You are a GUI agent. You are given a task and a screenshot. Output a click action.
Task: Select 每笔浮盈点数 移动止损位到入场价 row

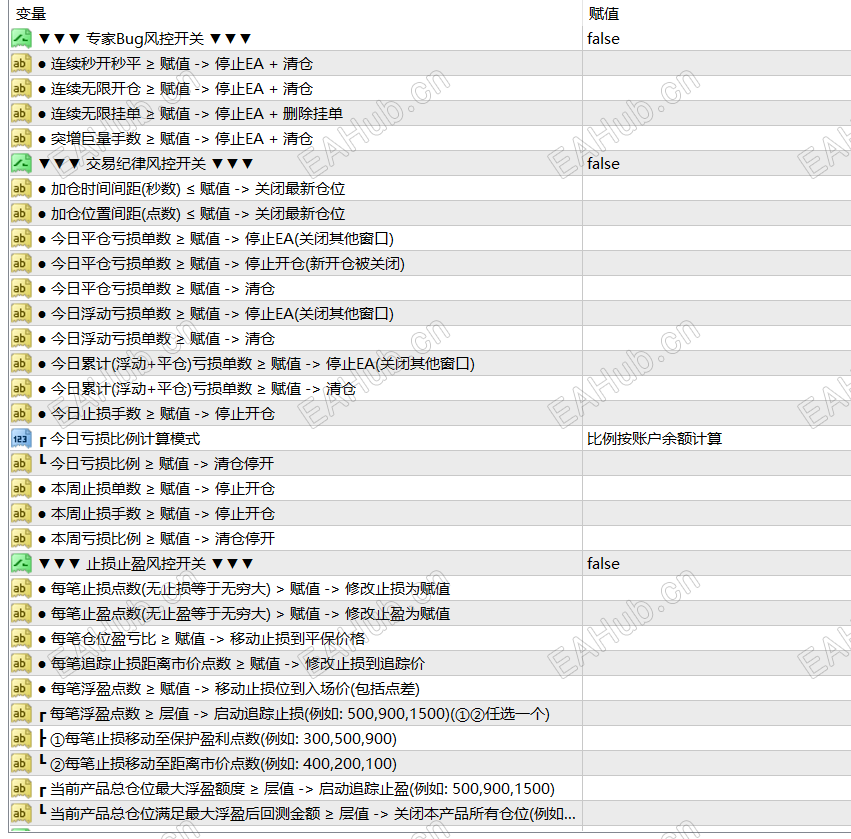(x=229, y=688)
